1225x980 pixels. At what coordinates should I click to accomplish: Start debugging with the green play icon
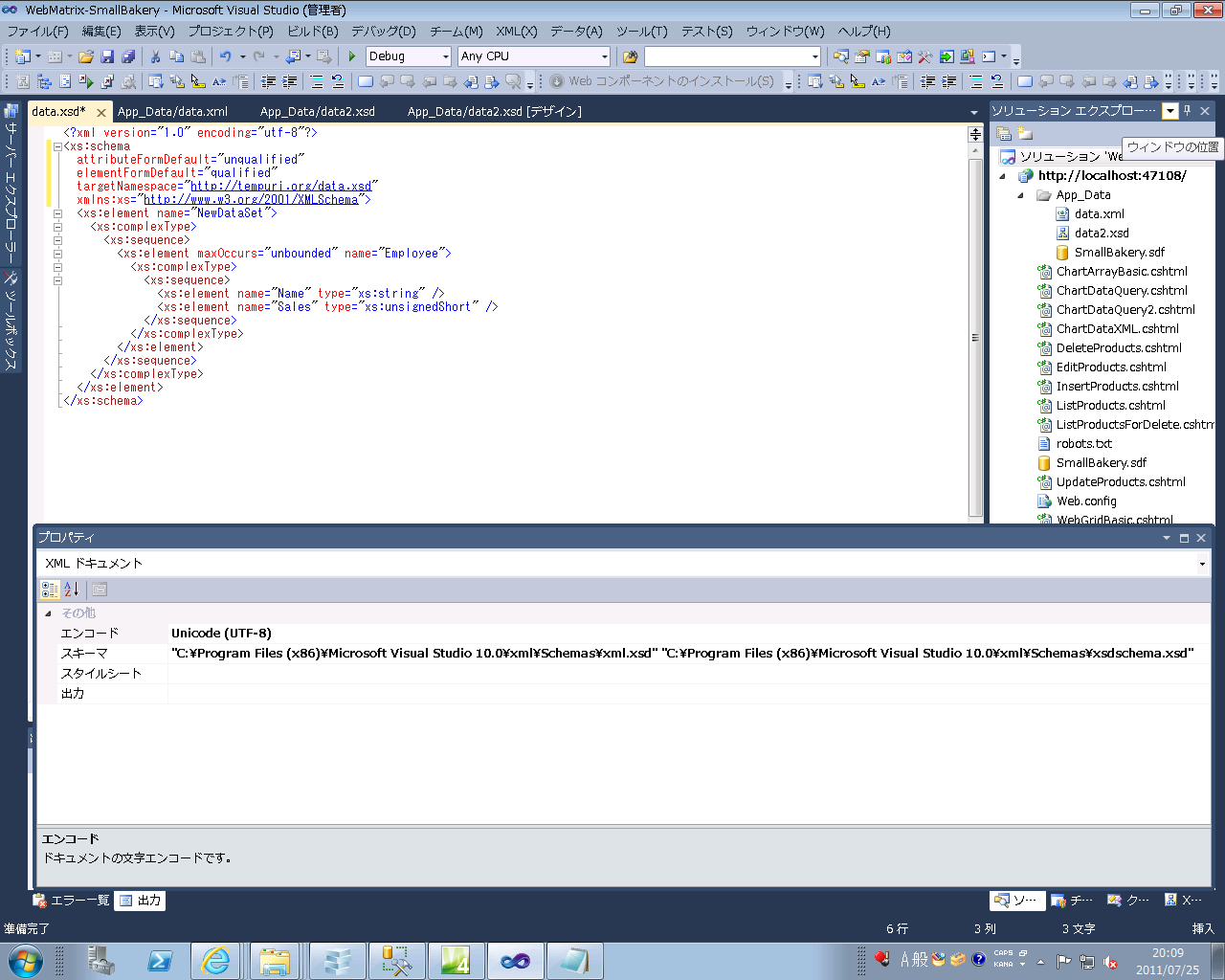350,57
